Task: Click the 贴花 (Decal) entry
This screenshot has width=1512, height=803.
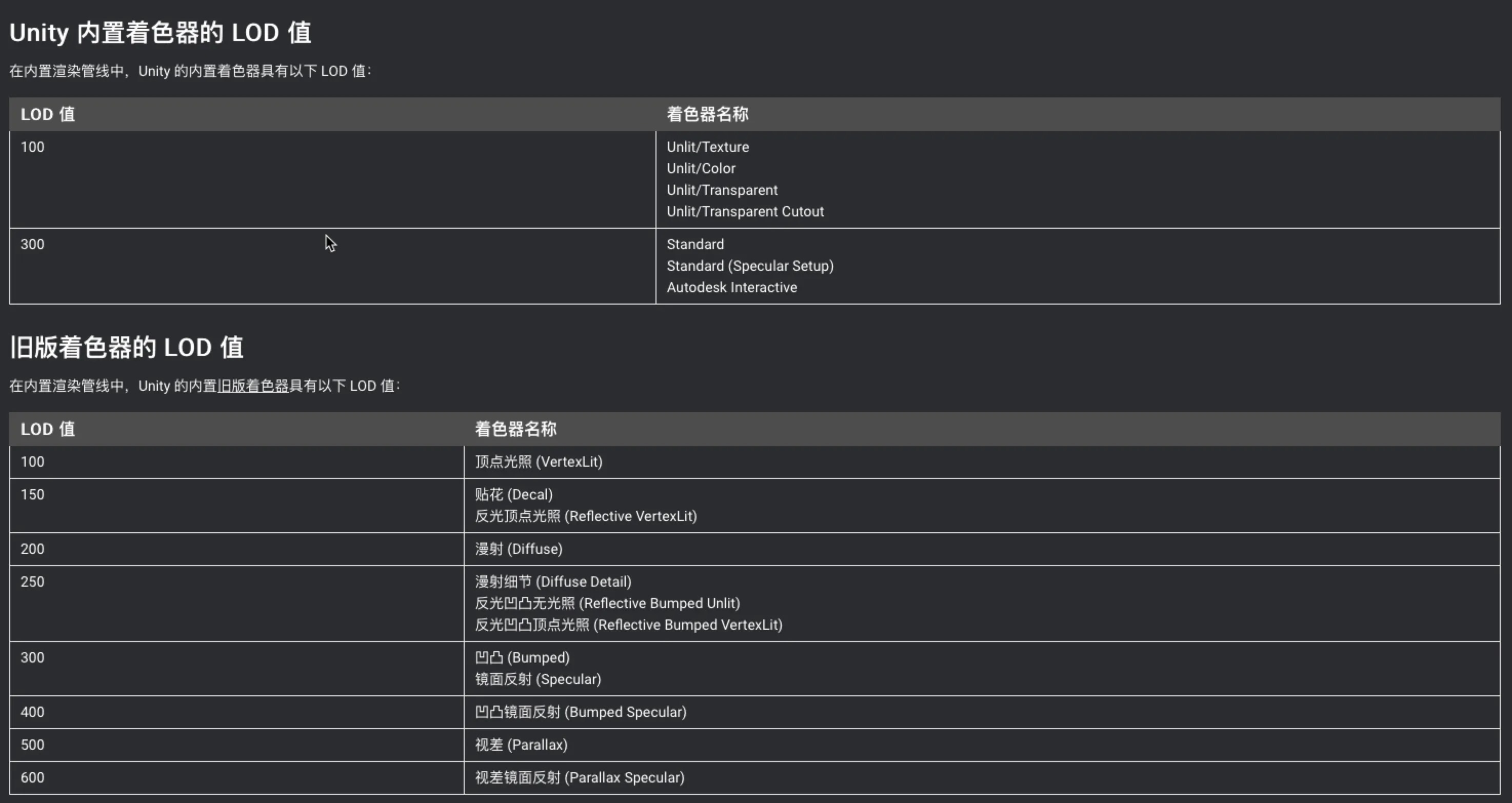Action: tap(513, 495)
